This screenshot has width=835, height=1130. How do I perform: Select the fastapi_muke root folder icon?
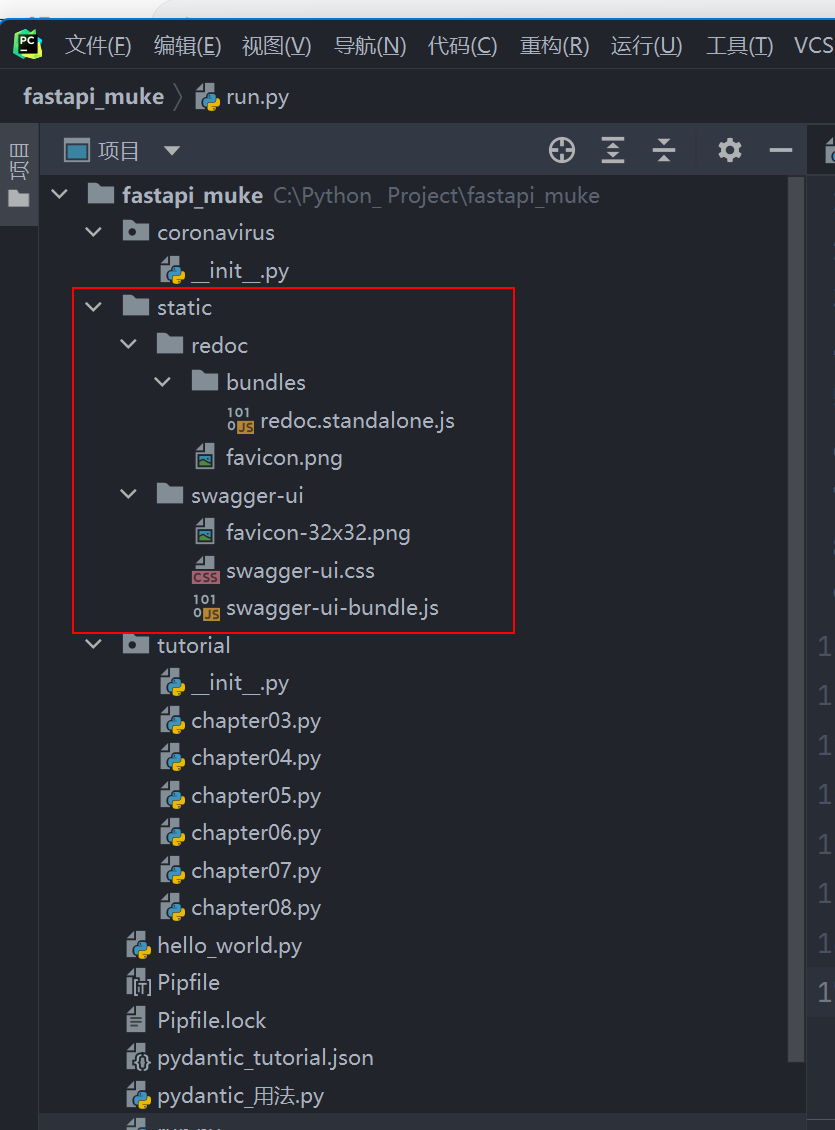(100, 194)
